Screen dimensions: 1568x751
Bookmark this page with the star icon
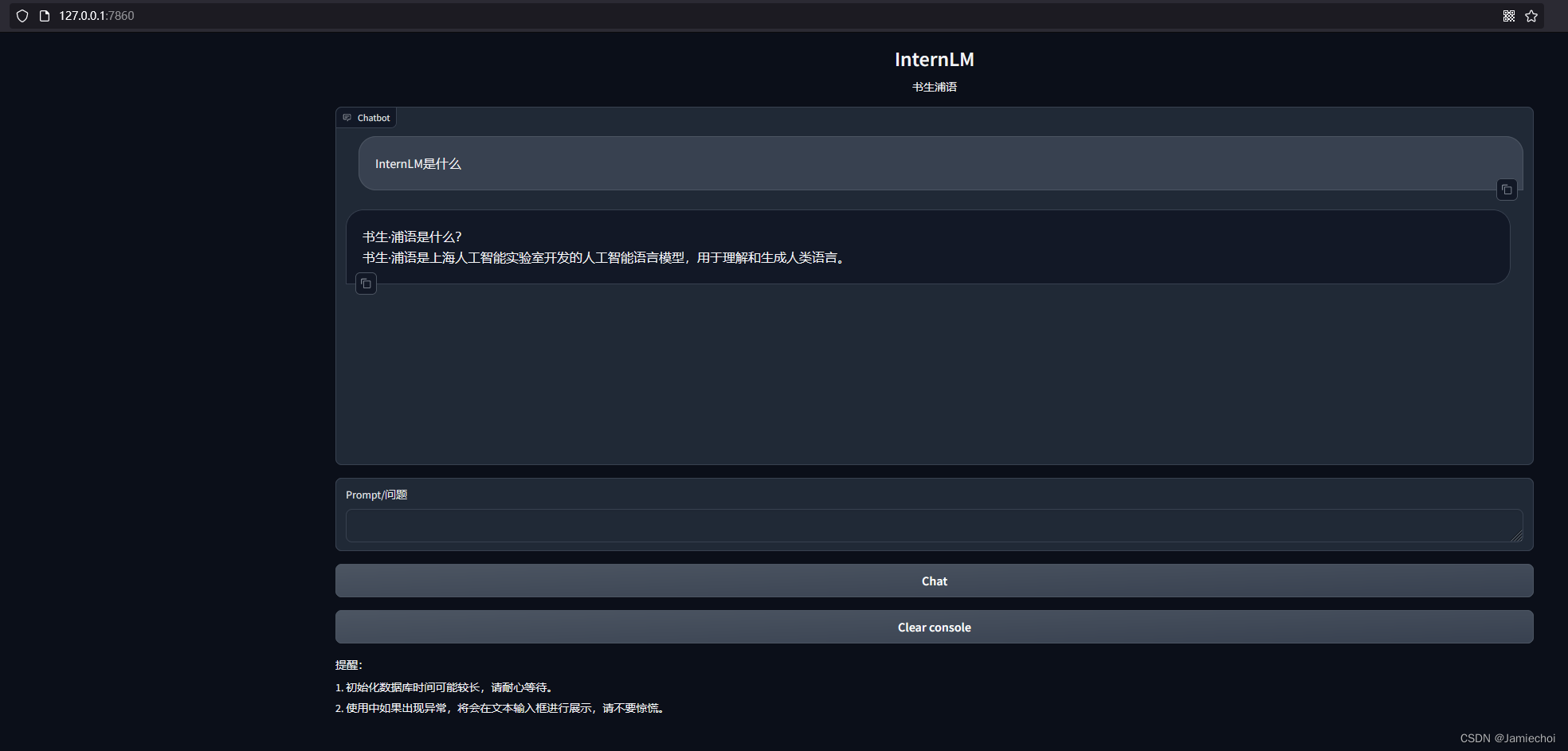tap(1531, 16)
